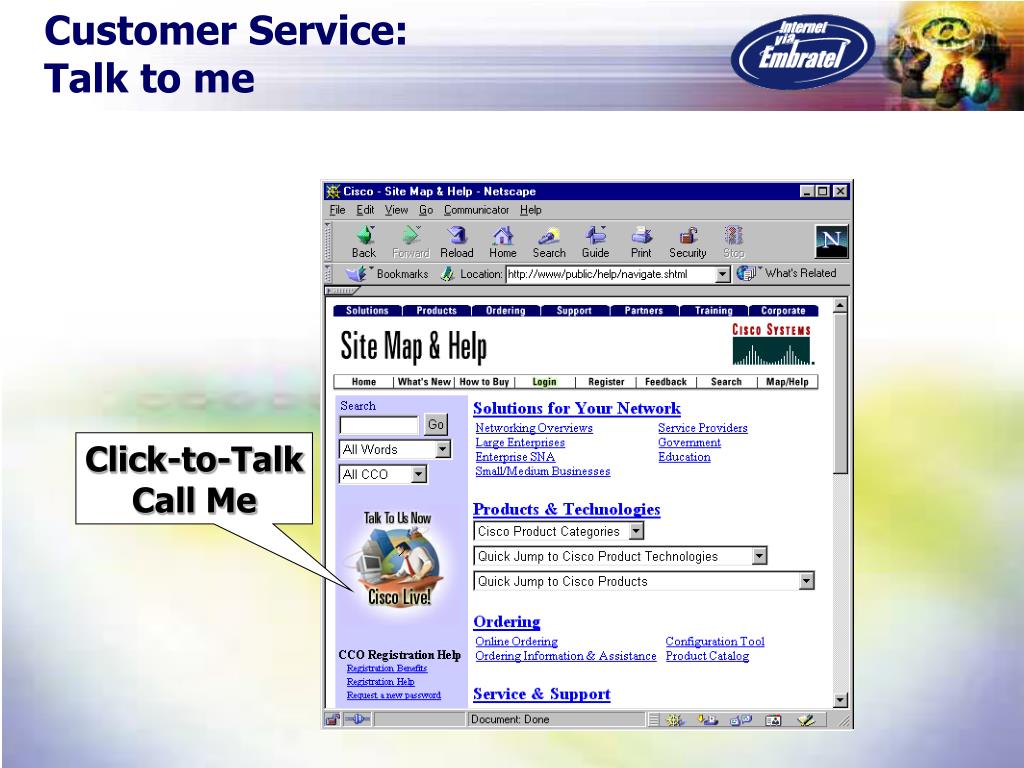Open the Help menu
The height and width of the screenshot is (768, 1024).
[x=530, y=210]
